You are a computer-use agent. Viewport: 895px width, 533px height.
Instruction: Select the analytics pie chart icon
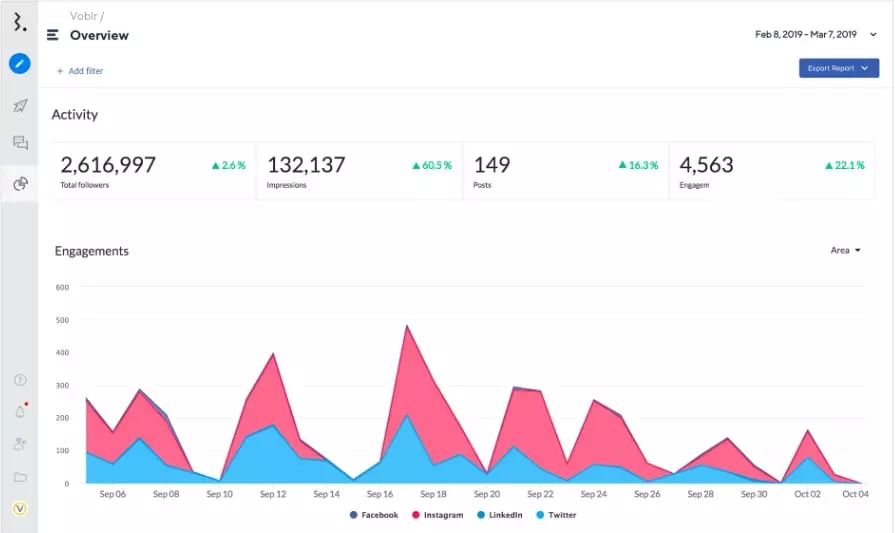click(20, 184)
